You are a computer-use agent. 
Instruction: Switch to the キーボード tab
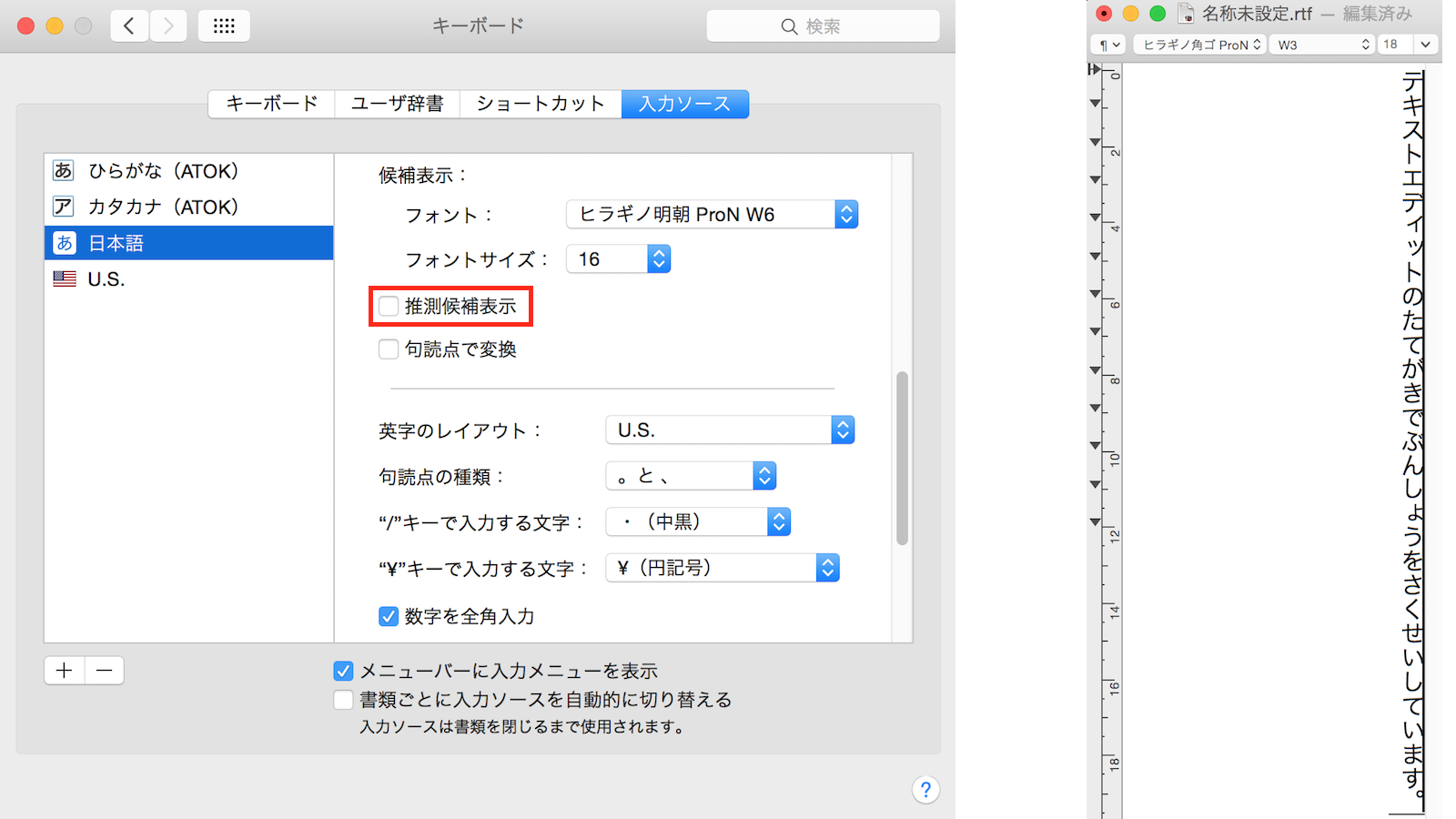(271, 104)
